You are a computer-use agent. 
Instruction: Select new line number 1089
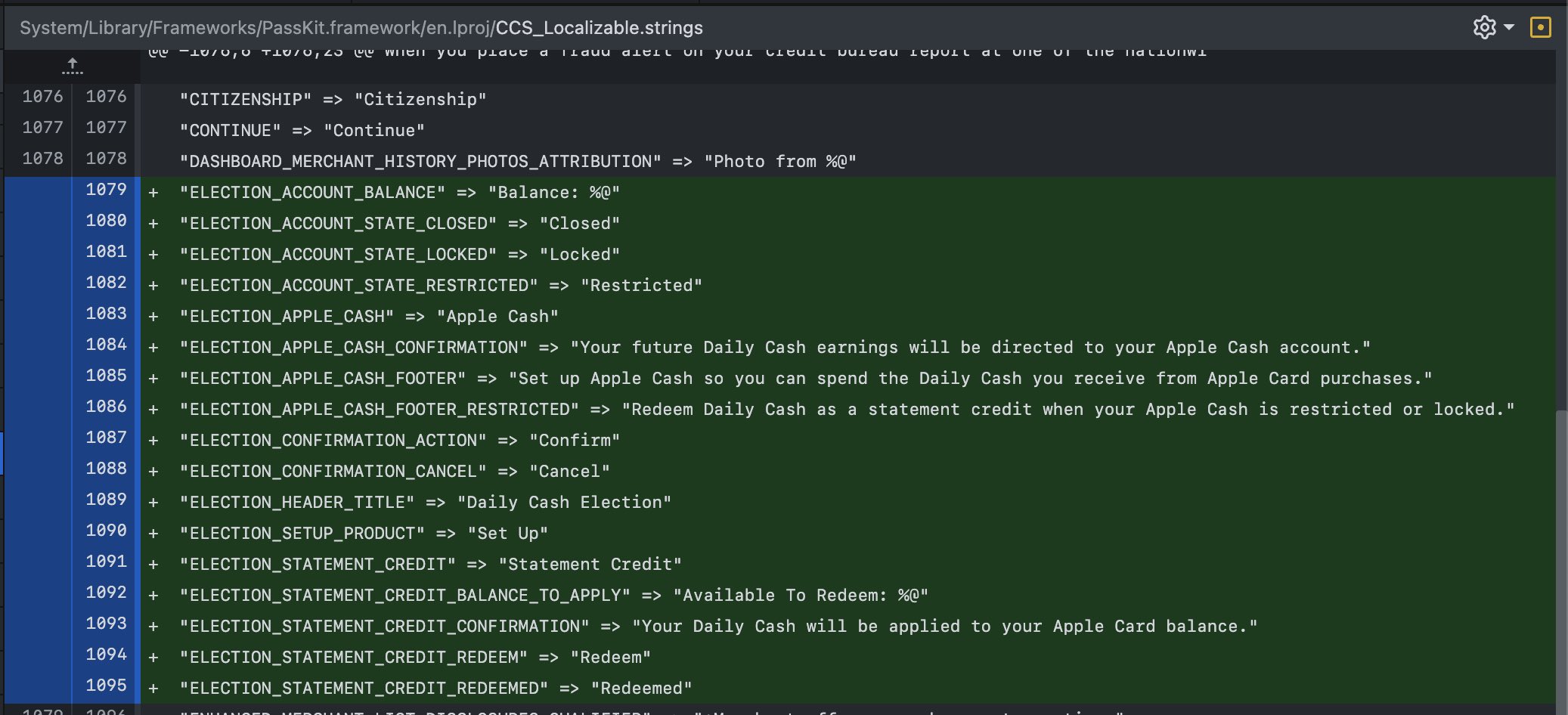(106, 499)
